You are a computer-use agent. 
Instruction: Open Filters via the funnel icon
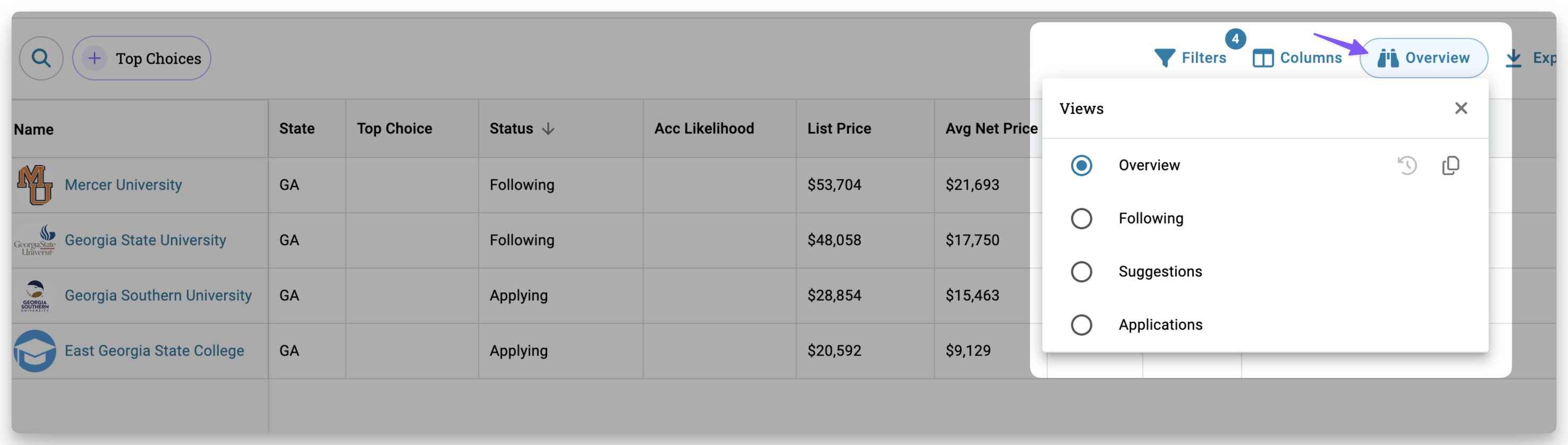click(x=1164, y=58)
